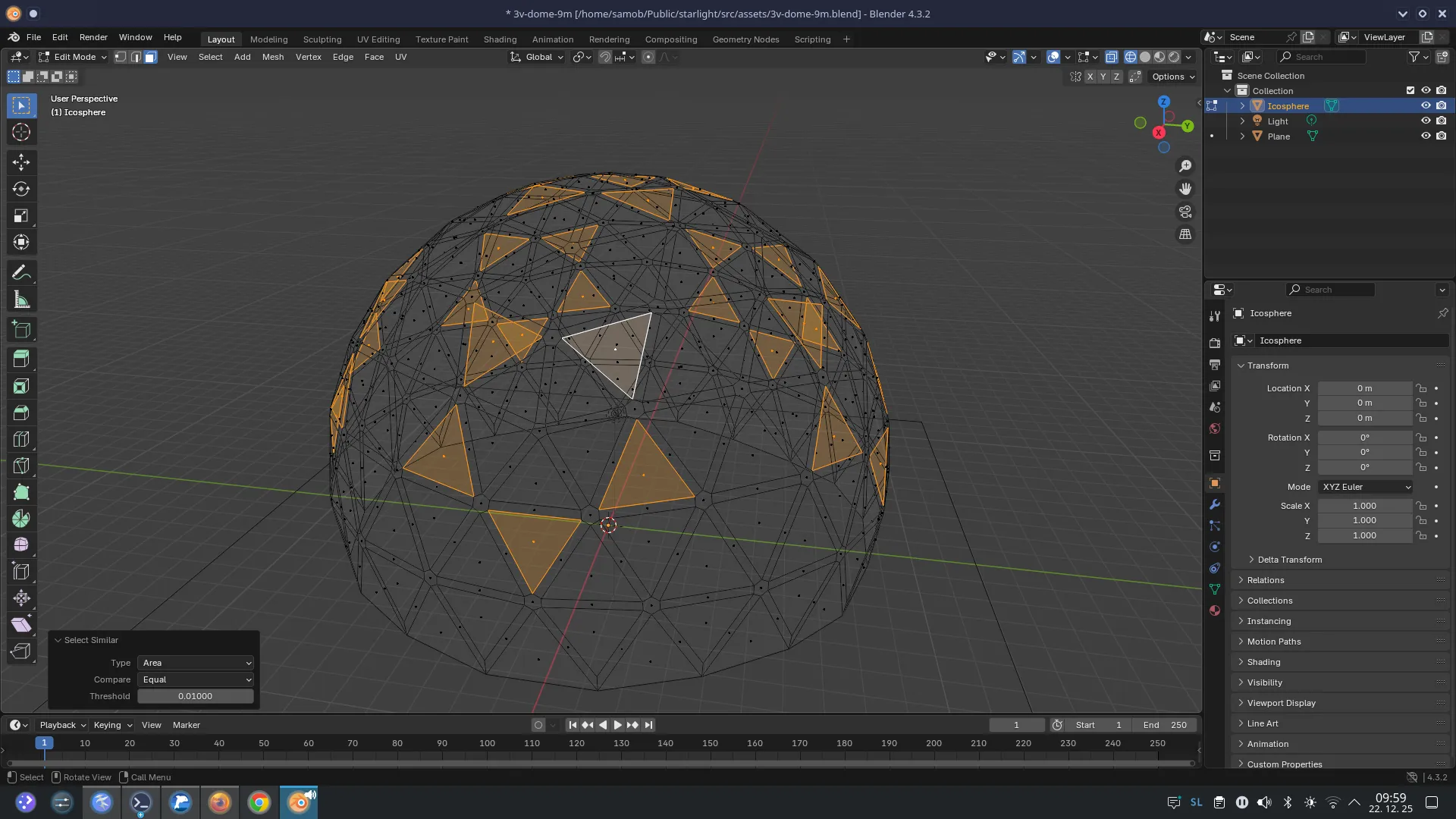Open the Mesh menu
Image resolution: width=1456 pixels, height=819 pixels.
273,57
